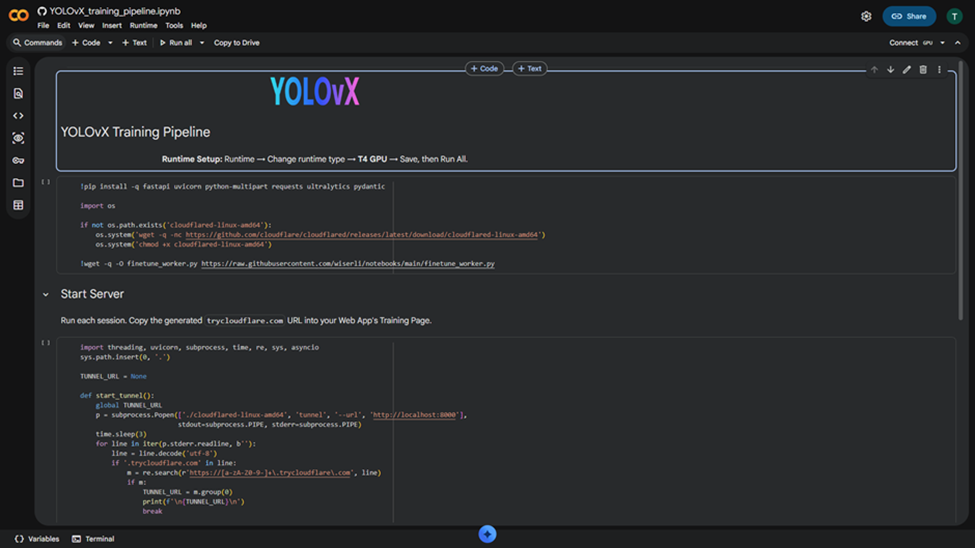Click the GitHub icon beside notebook title
Screen dimensions: 975x548
pos(42,11)
